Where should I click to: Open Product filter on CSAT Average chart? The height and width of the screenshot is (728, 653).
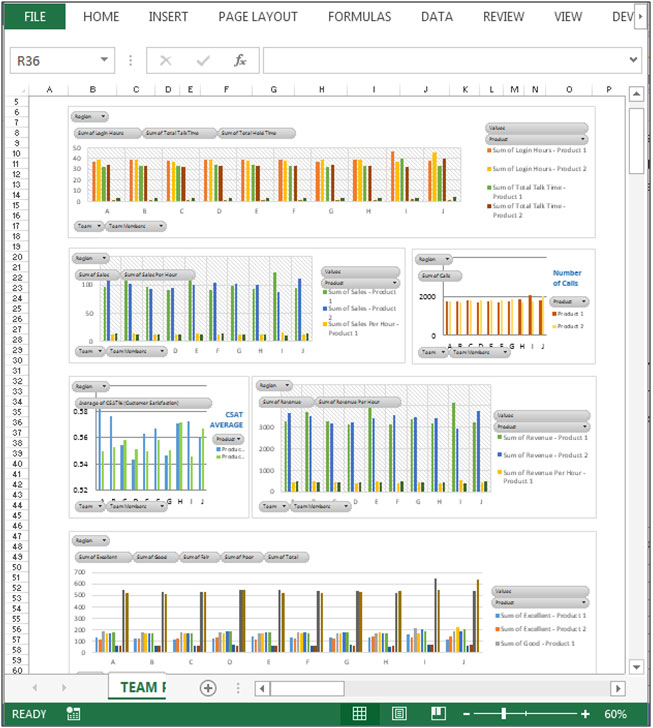tap(228, 439)
